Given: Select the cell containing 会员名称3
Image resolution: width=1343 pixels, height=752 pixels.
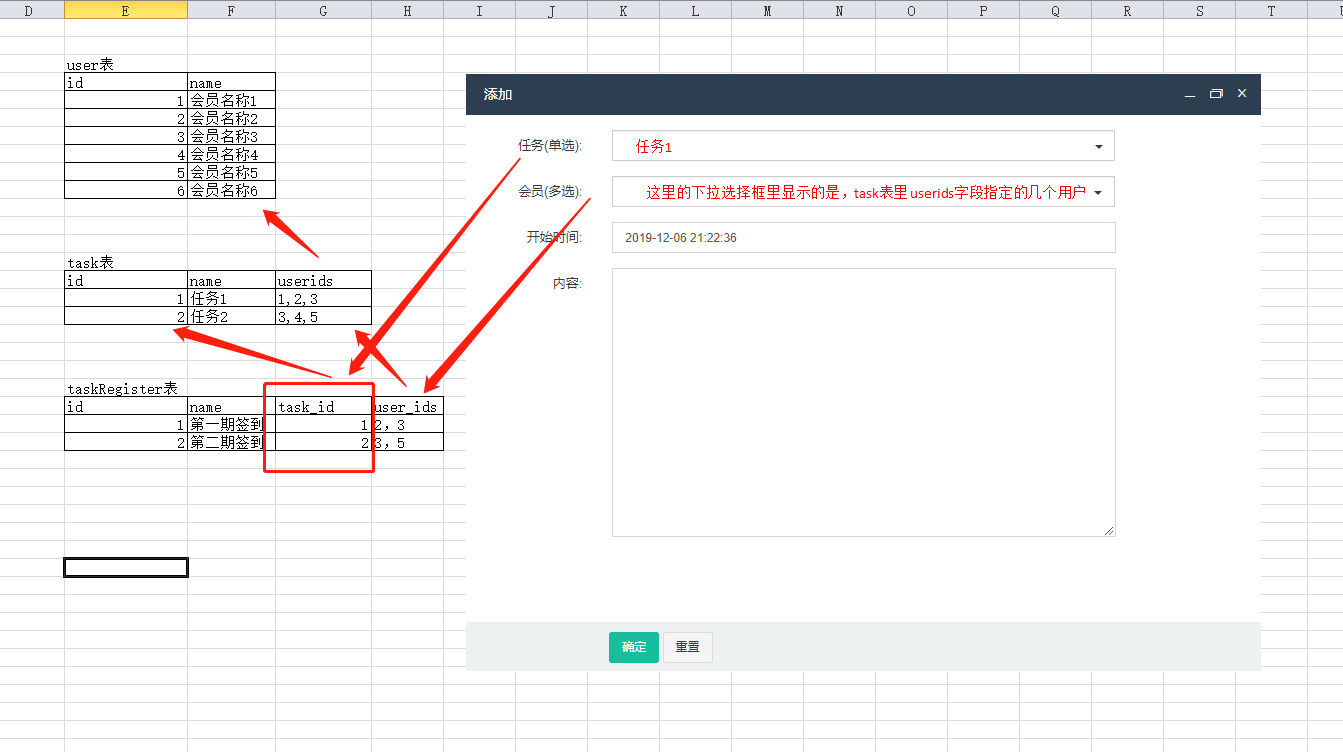Looking at the screenshot, I should tap(231, 136).
